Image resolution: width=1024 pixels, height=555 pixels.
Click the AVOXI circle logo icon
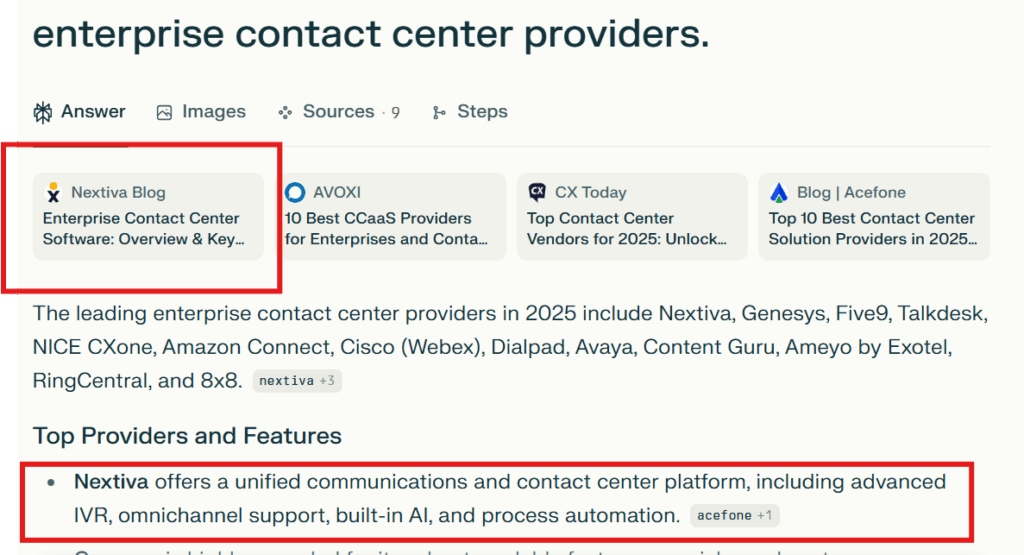[x=295, y=192]
